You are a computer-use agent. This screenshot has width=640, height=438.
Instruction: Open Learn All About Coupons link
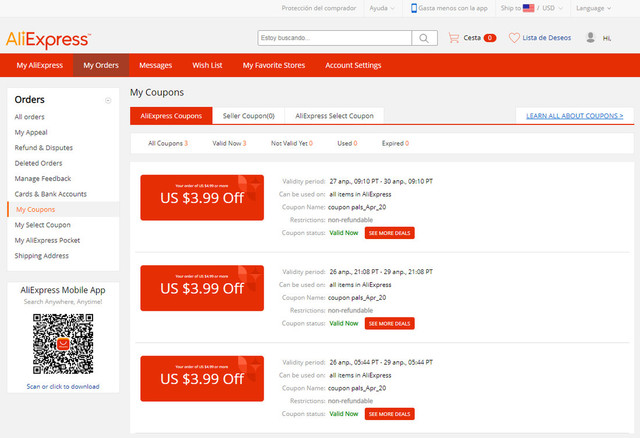point(575,116)
